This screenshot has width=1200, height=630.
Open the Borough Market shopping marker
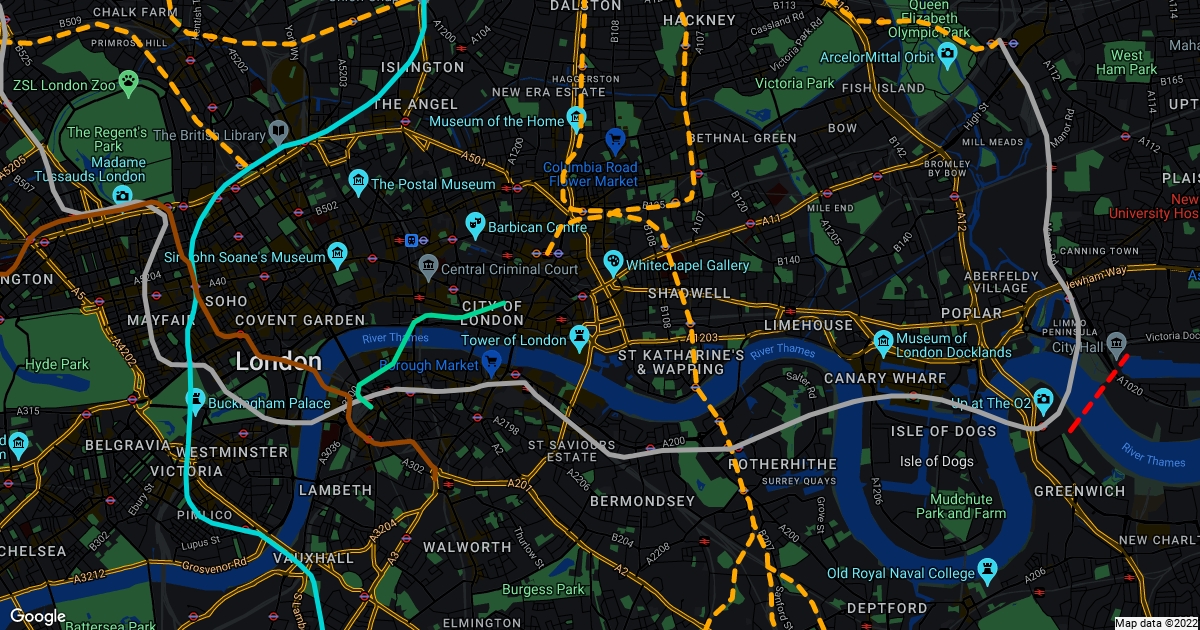coord(490,361)
